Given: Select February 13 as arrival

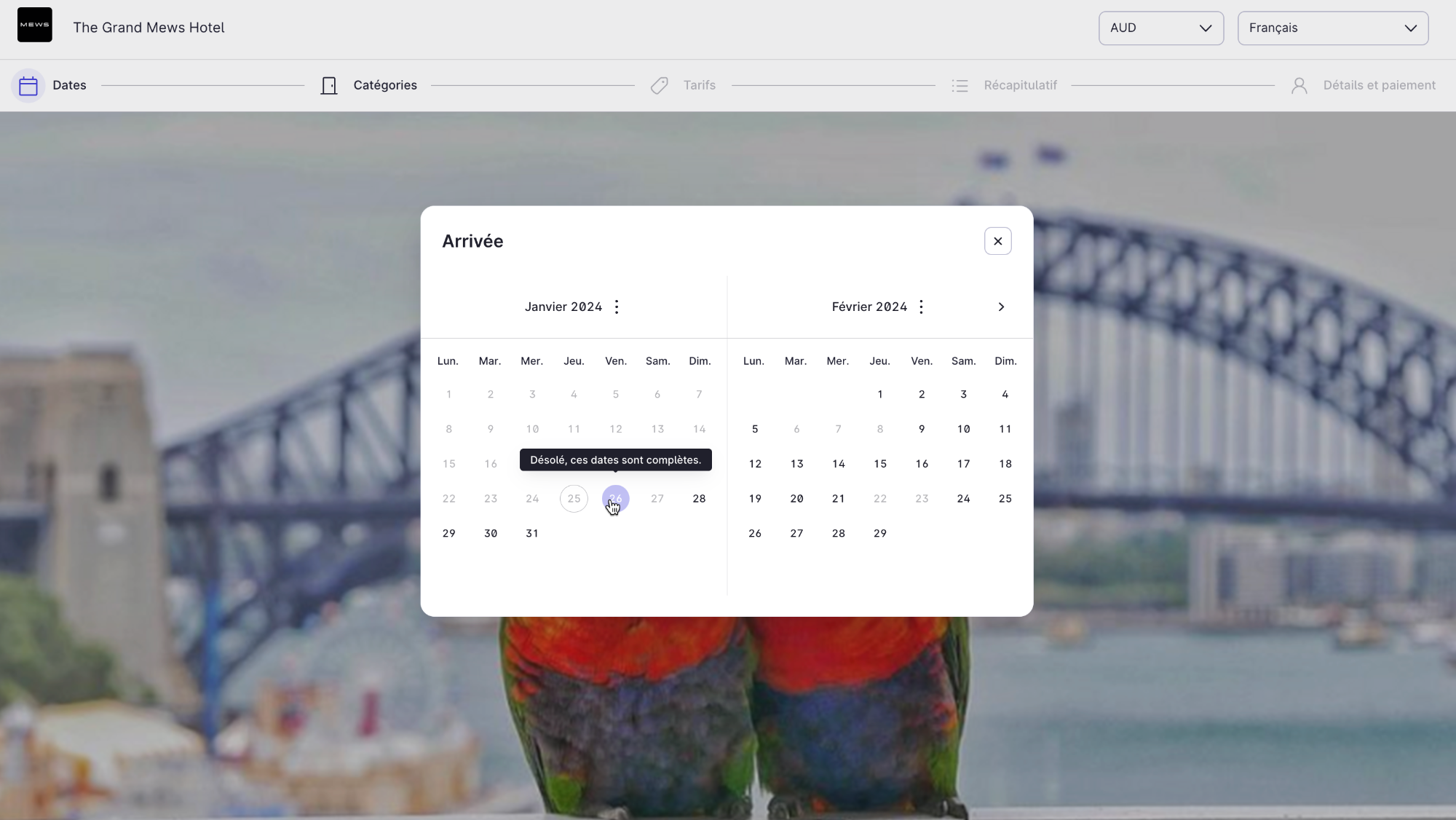Looking at the screenshot, I should coord(797,464).
